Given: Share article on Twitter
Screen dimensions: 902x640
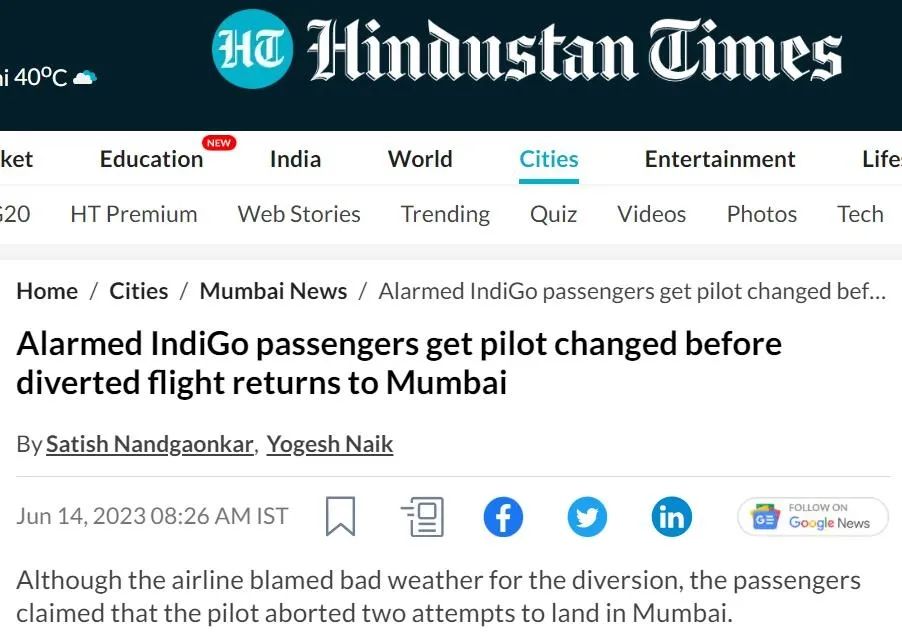Looking at the screenshot, I should (587, 516).
